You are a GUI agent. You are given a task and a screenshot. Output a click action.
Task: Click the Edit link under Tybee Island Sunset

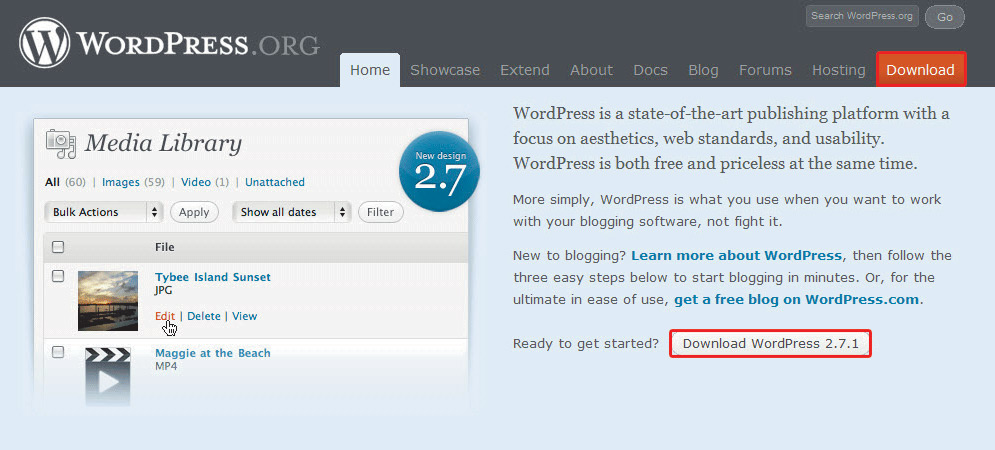point(164,316)
